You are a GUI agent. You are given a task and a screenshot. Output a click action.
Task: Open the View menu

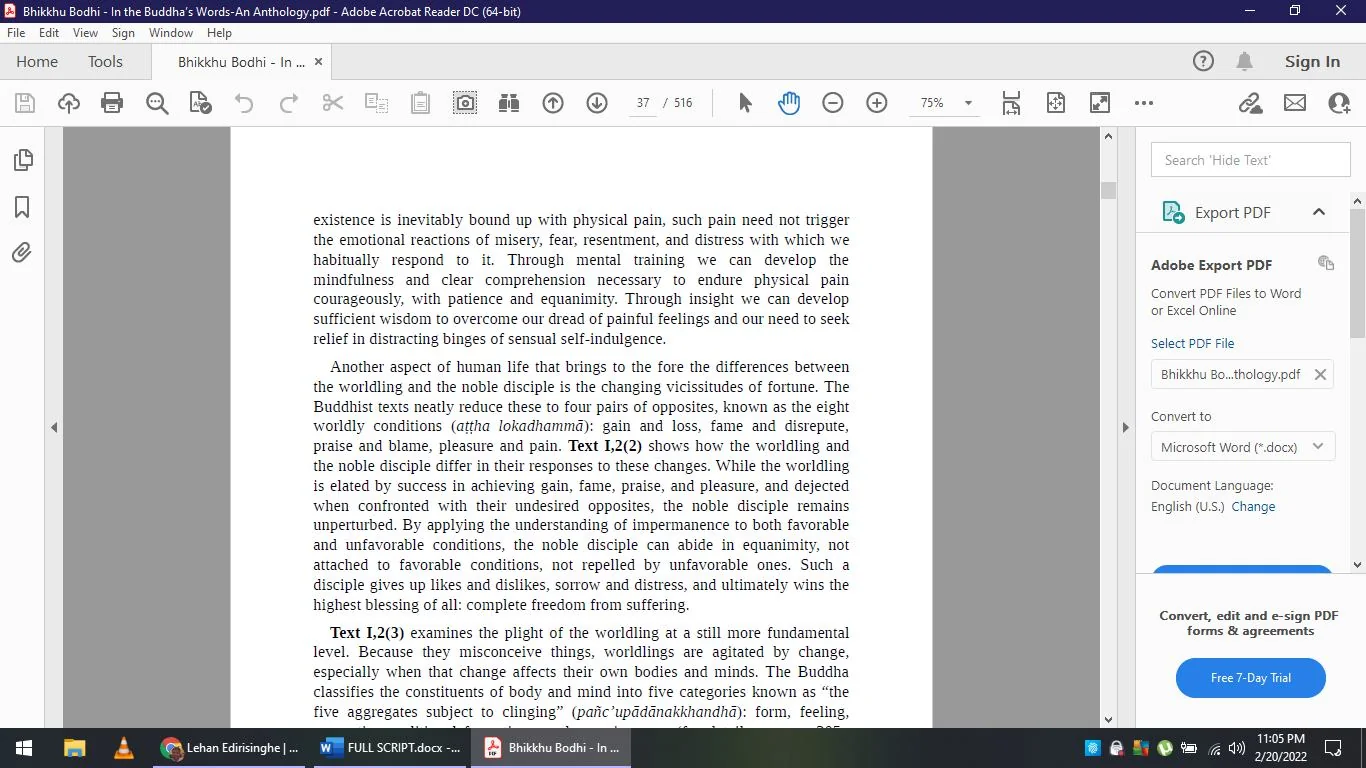[85, 33]
